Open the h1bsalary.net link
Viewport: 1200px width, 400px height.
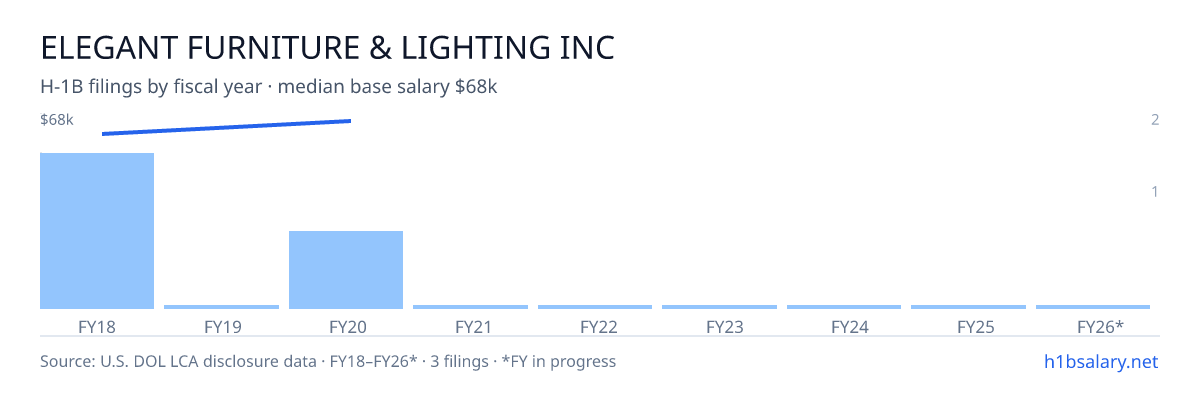click(1100, 361)
